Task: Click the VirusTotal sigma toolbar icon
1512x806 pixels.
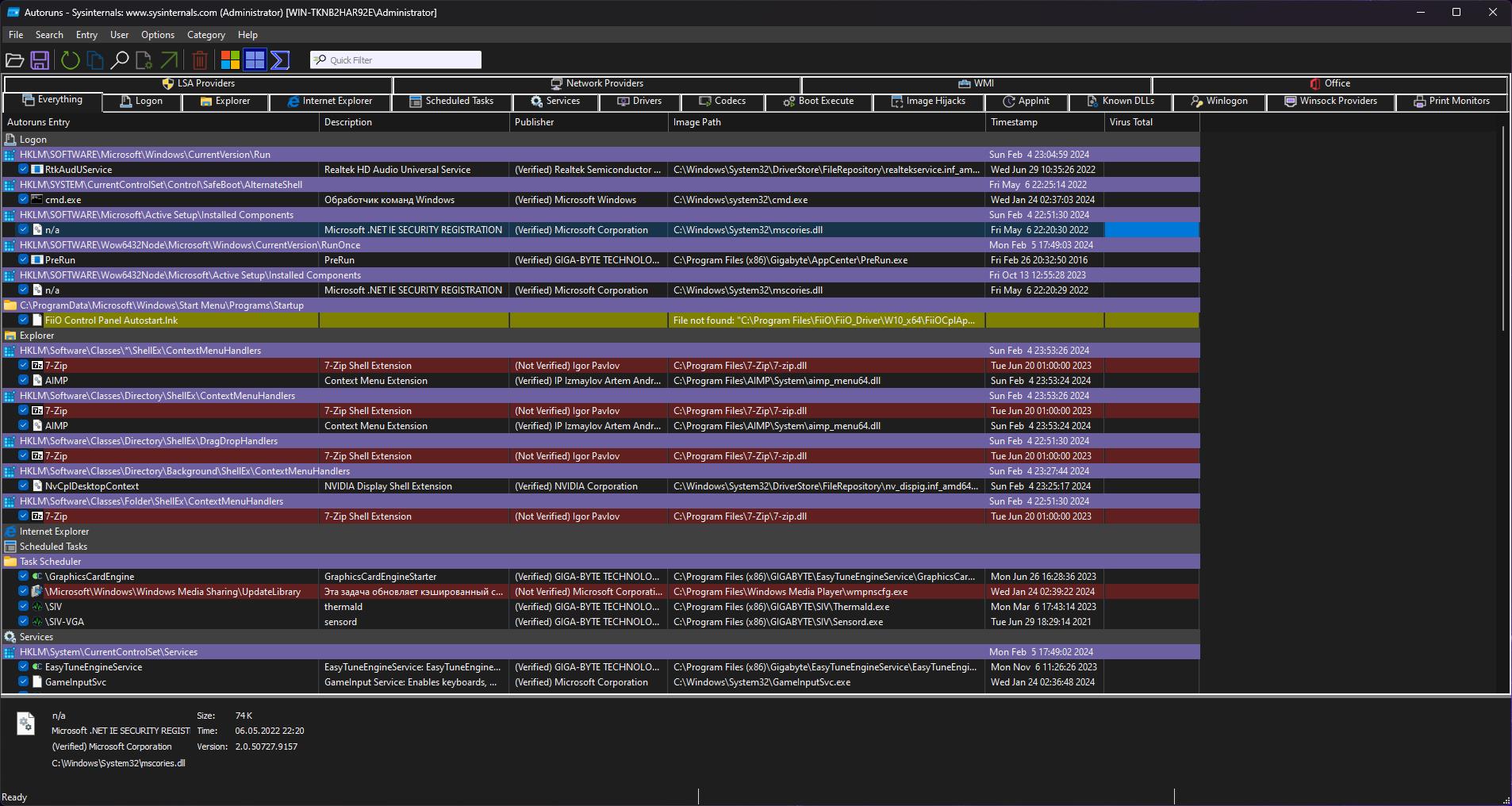Action: (x=280, y=60)
